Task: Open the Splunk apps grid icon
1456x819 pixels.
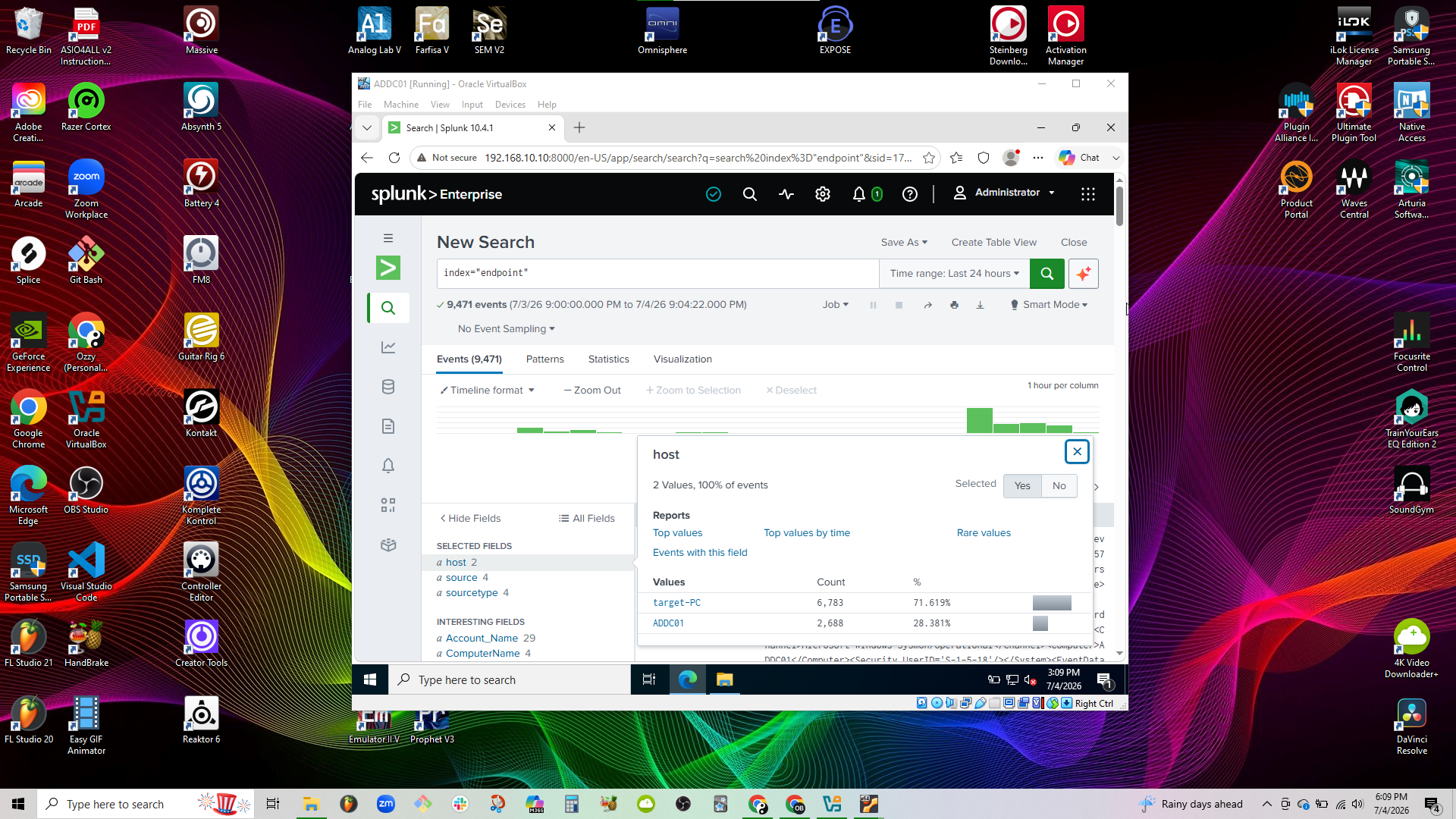Action: point(1088,194)
